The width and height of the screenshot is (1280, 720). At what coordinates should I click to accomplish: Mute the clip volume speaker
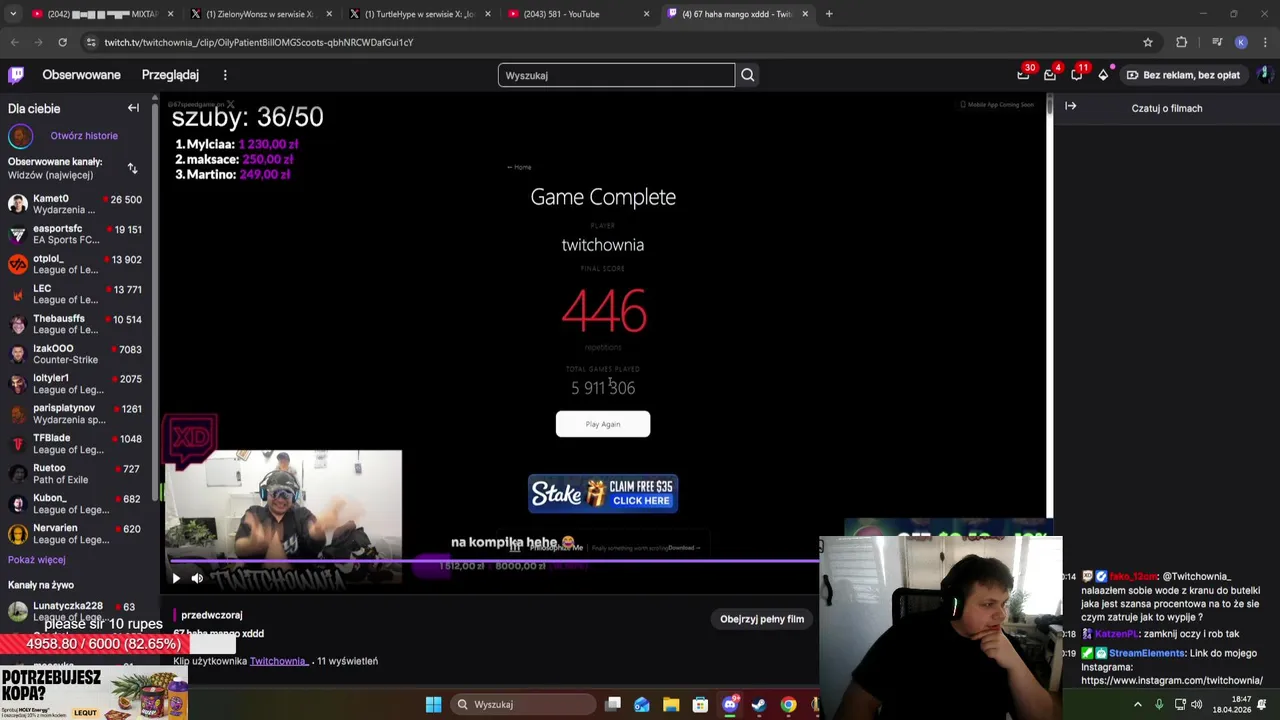[x=197, y=578]
